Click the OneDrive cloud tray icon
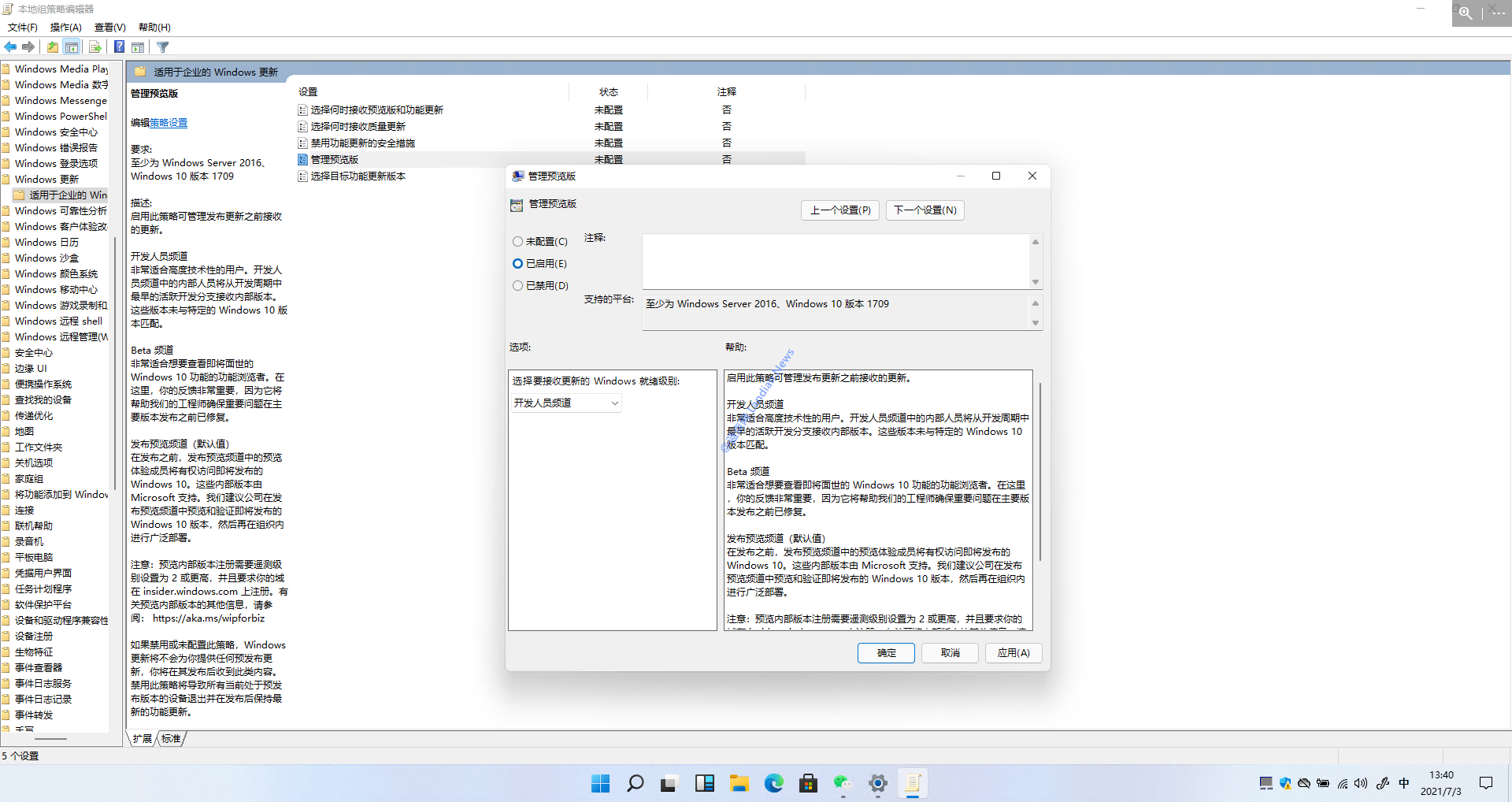The image size is (1512, 802). pyautogui.click(x=1304, y=783)
